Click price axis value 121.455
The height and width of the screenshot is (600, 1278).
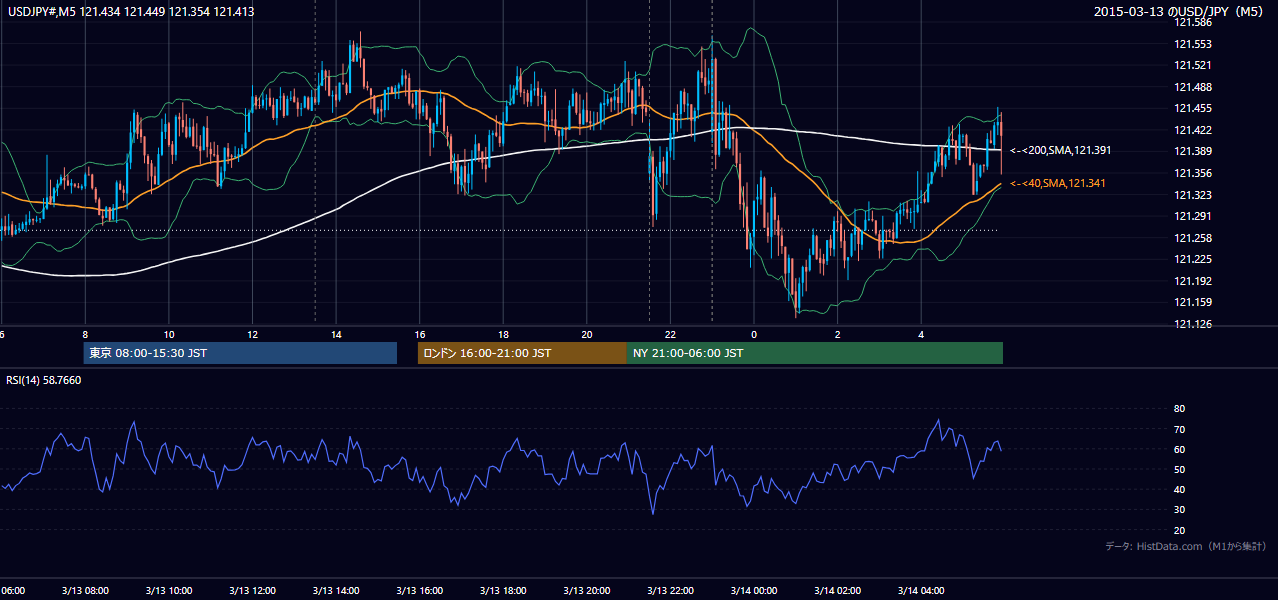(x=1192, y=109)
